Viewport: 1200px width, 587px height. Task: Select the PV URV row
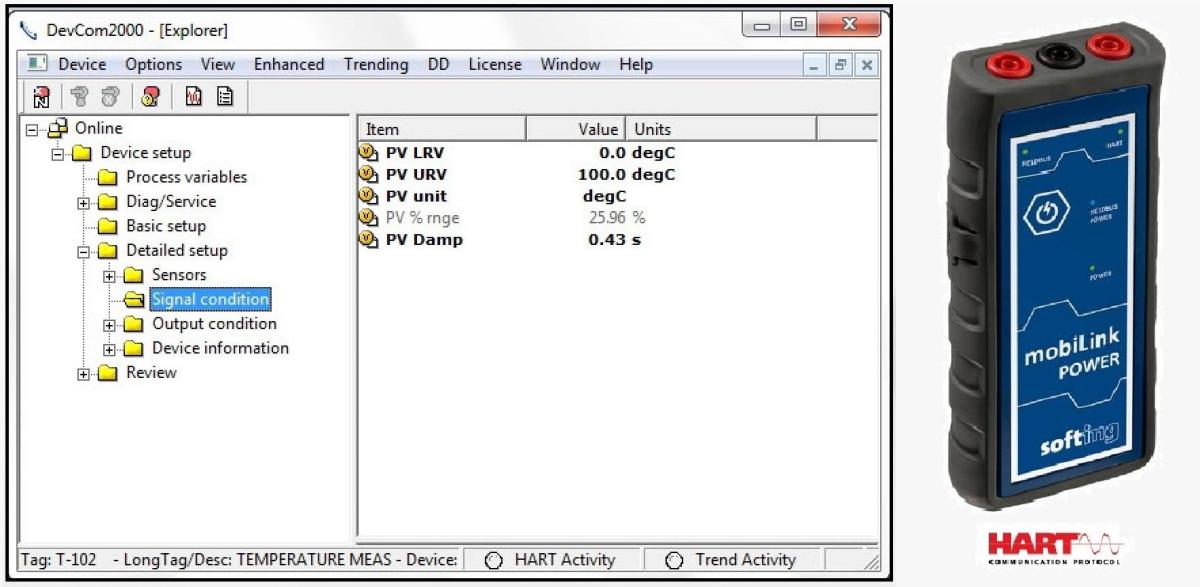517,175
